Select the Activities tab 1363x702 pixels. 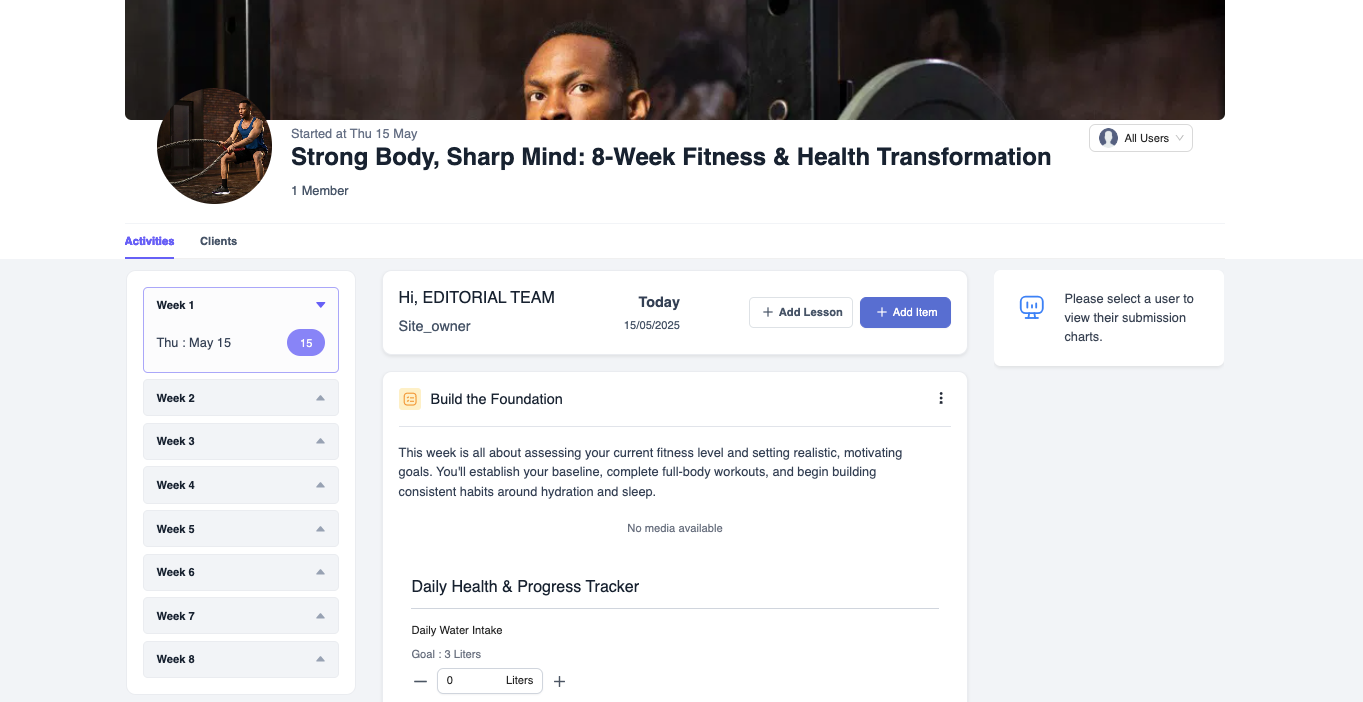[149, 241]
